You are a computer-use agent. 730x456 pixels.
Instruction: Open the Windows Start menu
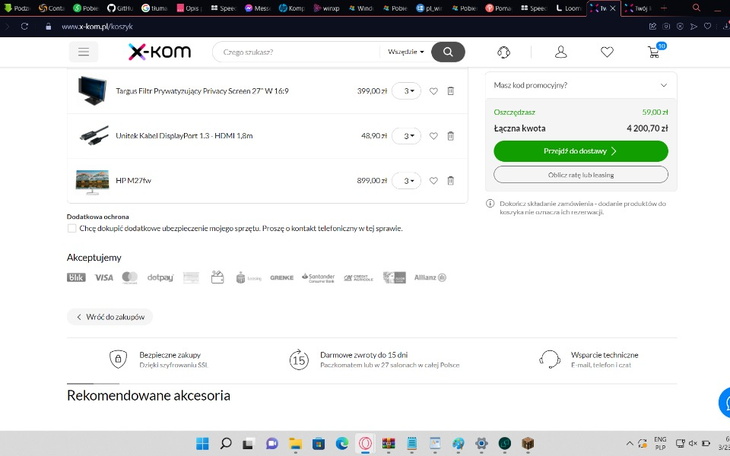click(x=203, y=444)
